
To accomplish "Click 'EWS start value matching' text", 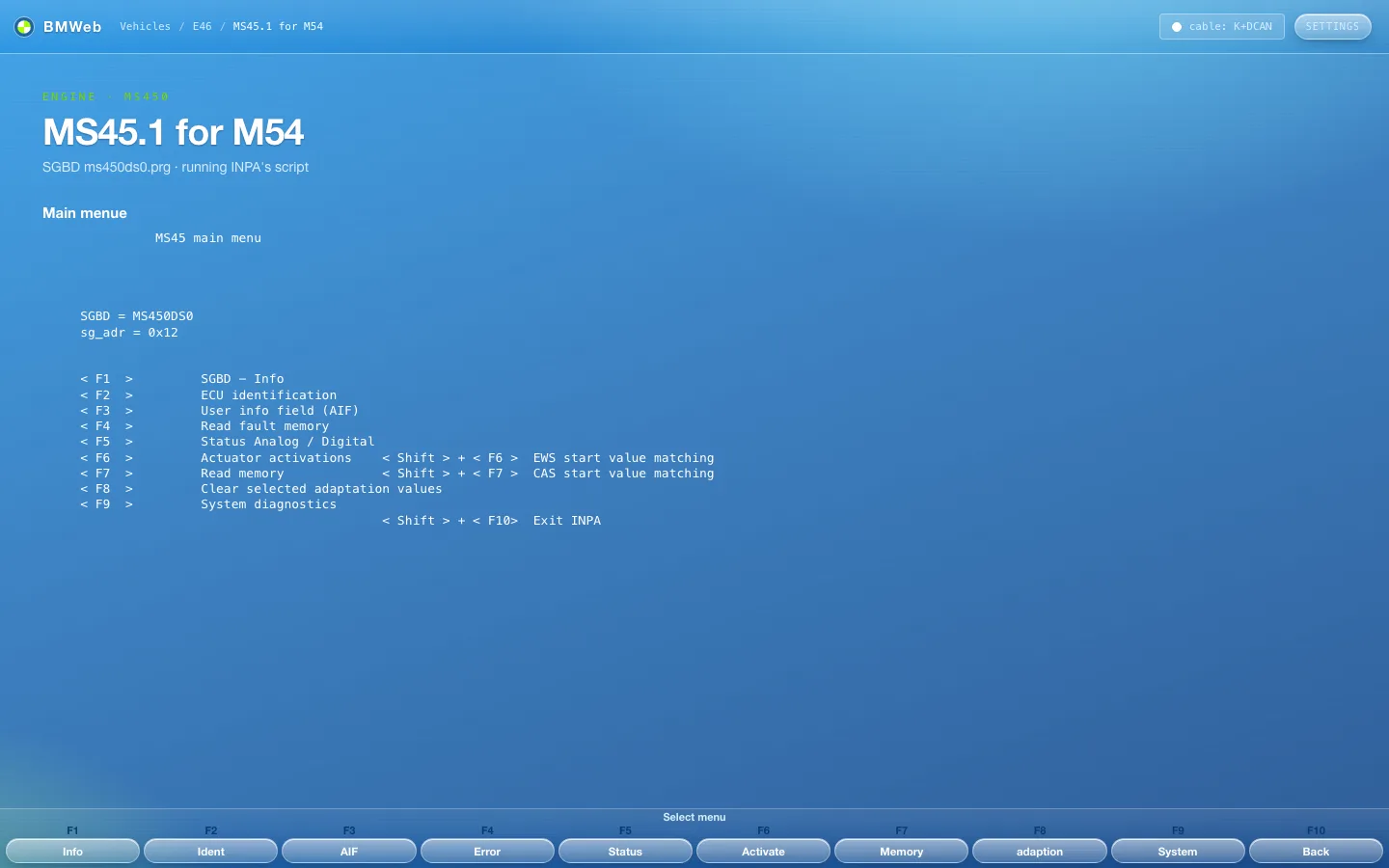I will tap(624, 458).
